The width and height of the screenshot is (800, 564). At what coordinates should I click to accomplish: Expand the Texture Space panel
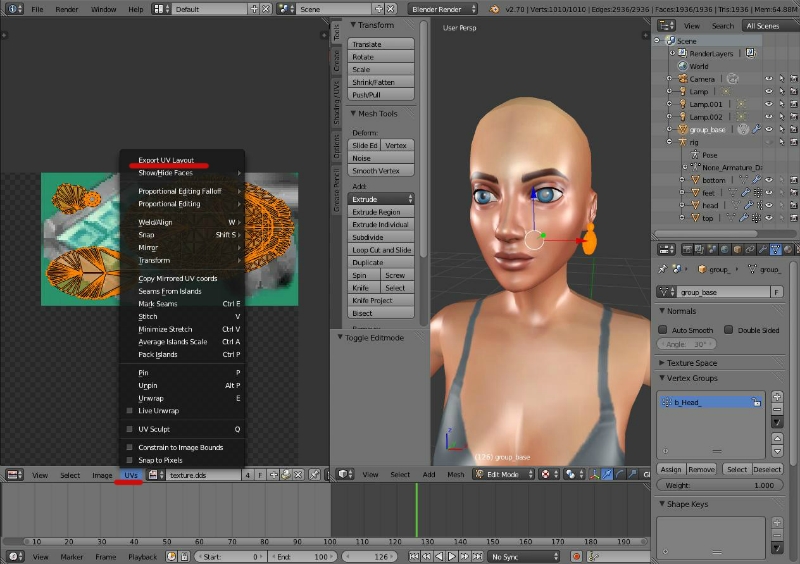pyautogui.click(x=693, y=362)
